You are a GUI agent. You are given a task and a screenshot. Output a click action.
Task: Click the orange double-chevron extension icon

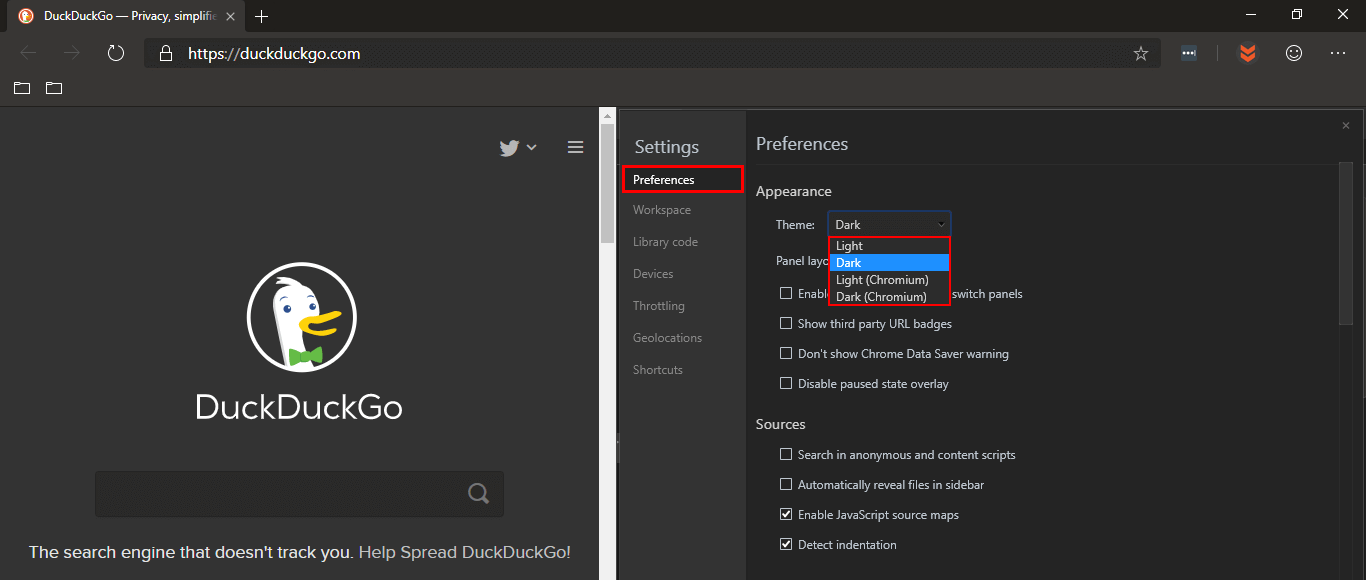click(x=1247, y=54)
